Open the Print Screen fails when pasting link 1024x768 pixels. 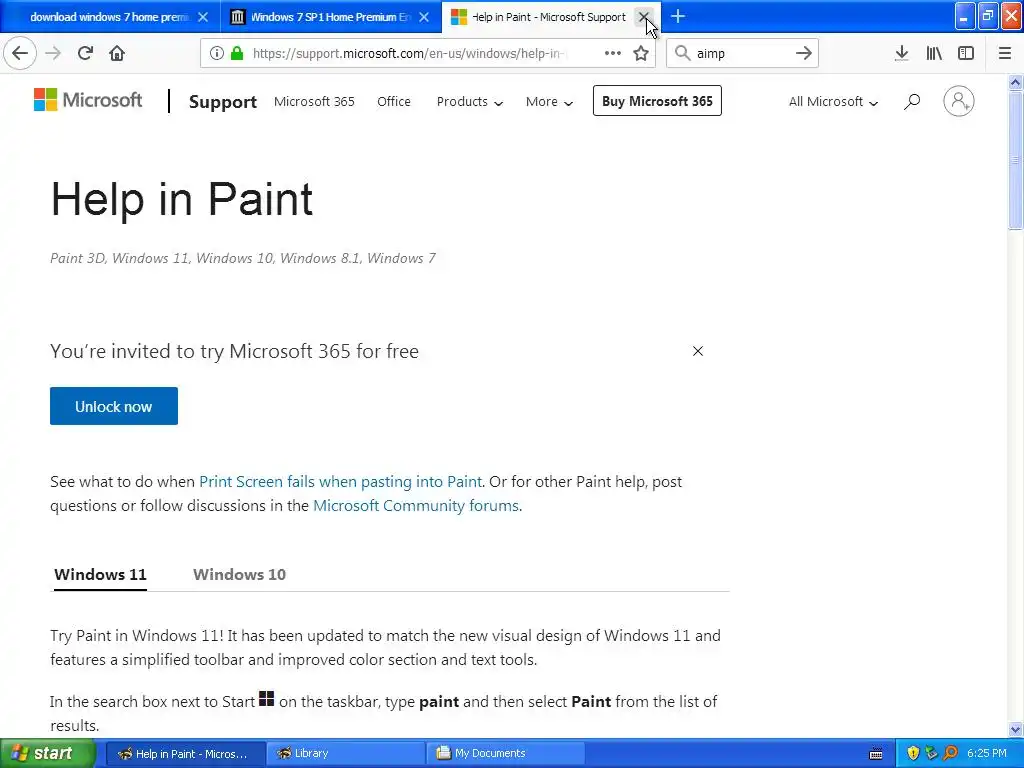(340, 481)
